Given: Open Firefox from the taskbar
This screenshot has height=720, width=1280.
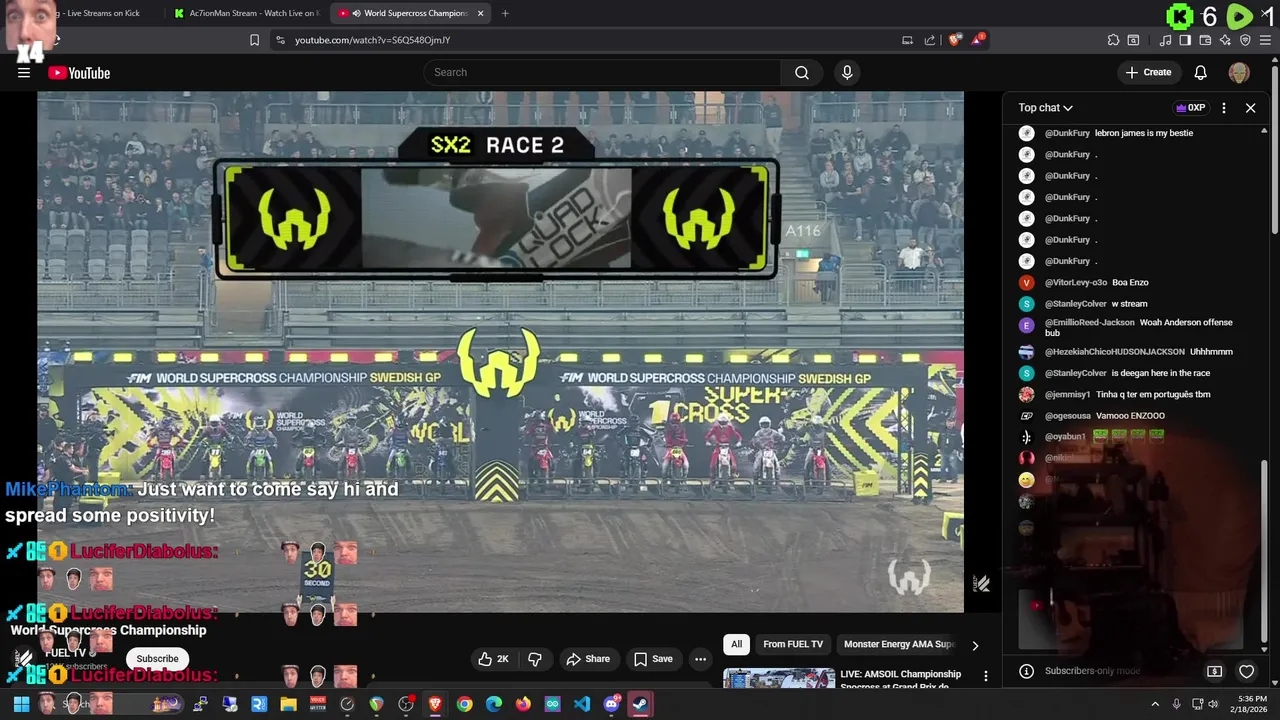Looking at the screenshot, I should (523, 704).
